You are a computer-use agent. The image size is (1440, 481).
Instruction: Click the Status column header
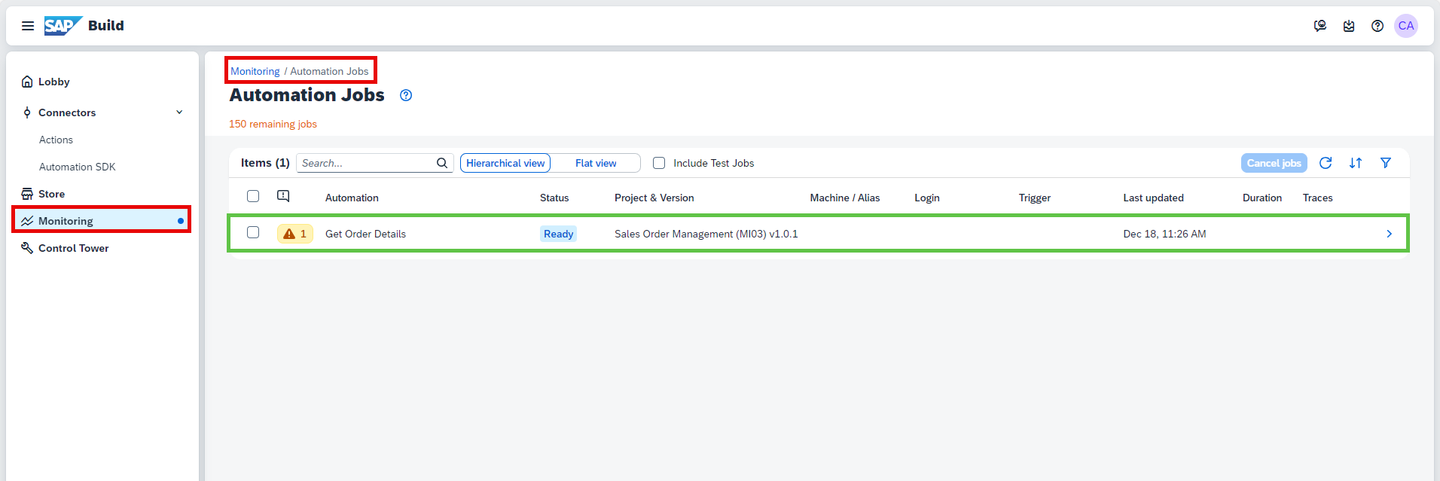[554, 198]
